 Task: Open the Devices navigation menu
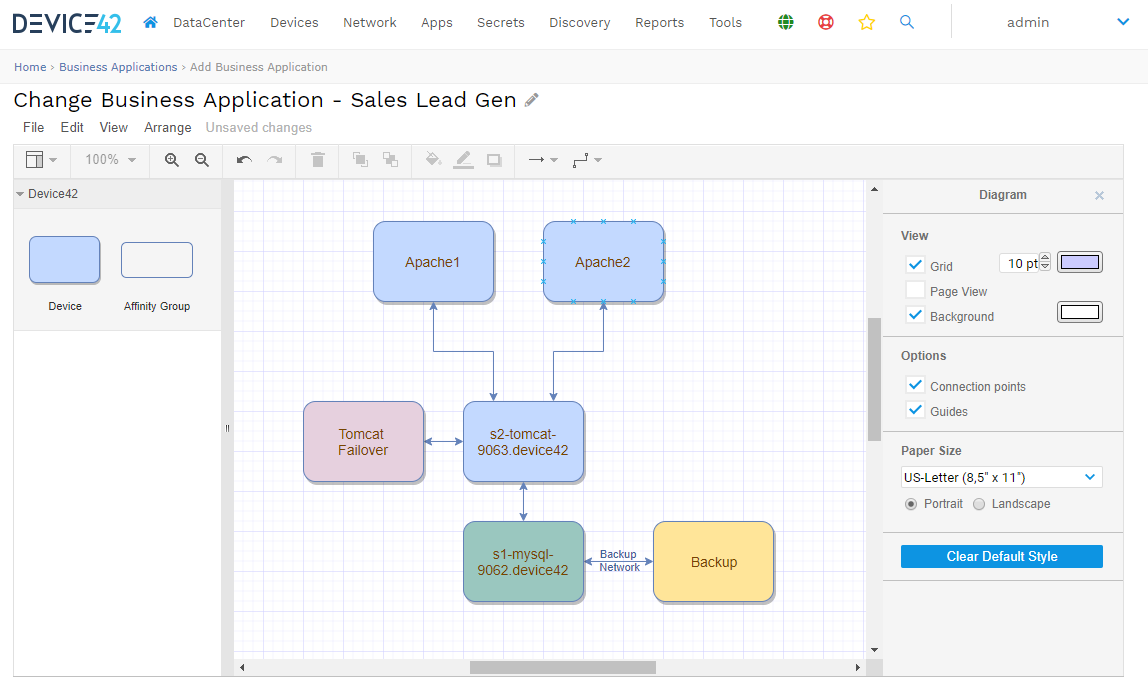pos(294,23)
